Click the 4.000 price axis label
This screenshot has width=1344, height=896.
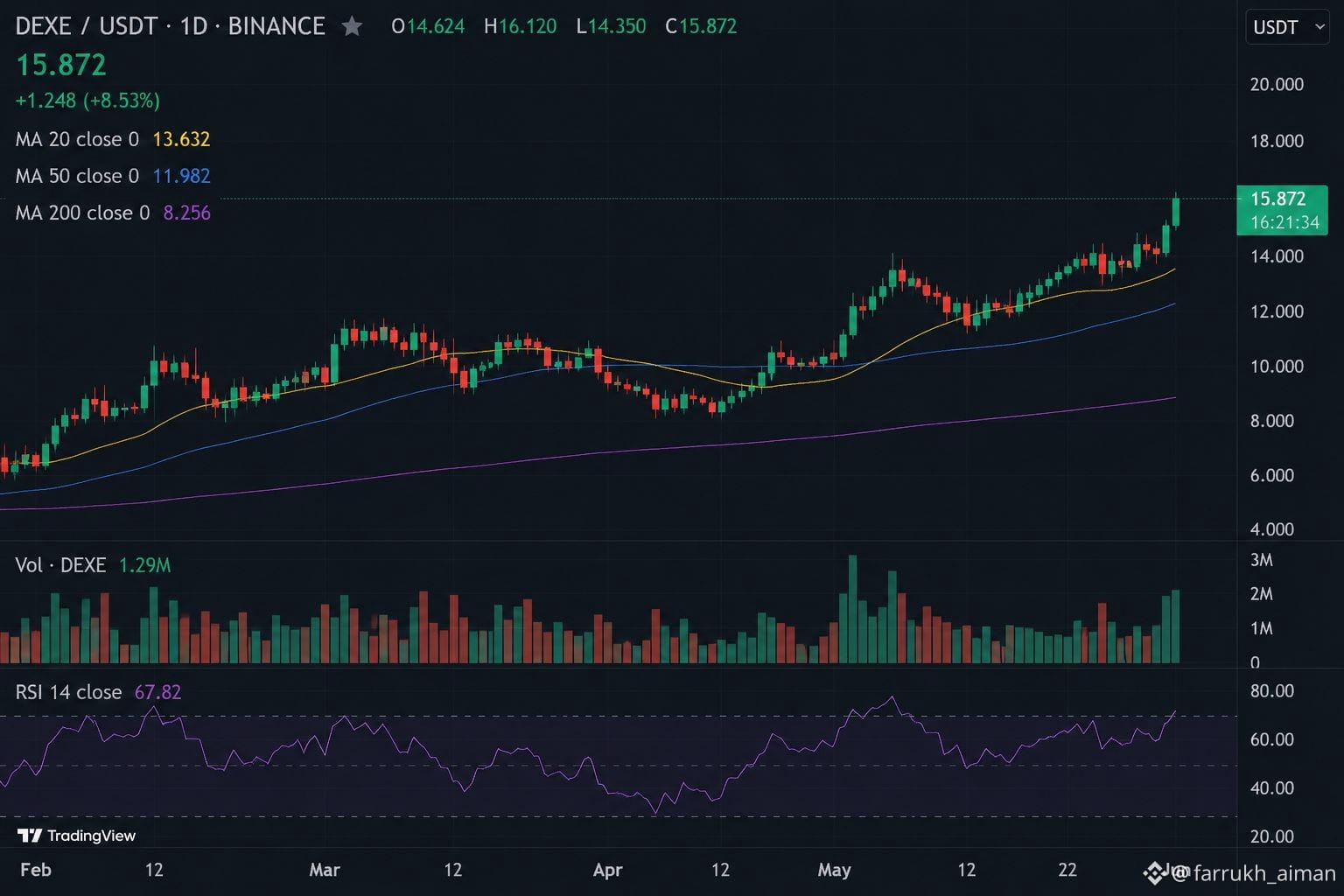coord(1271,529)
